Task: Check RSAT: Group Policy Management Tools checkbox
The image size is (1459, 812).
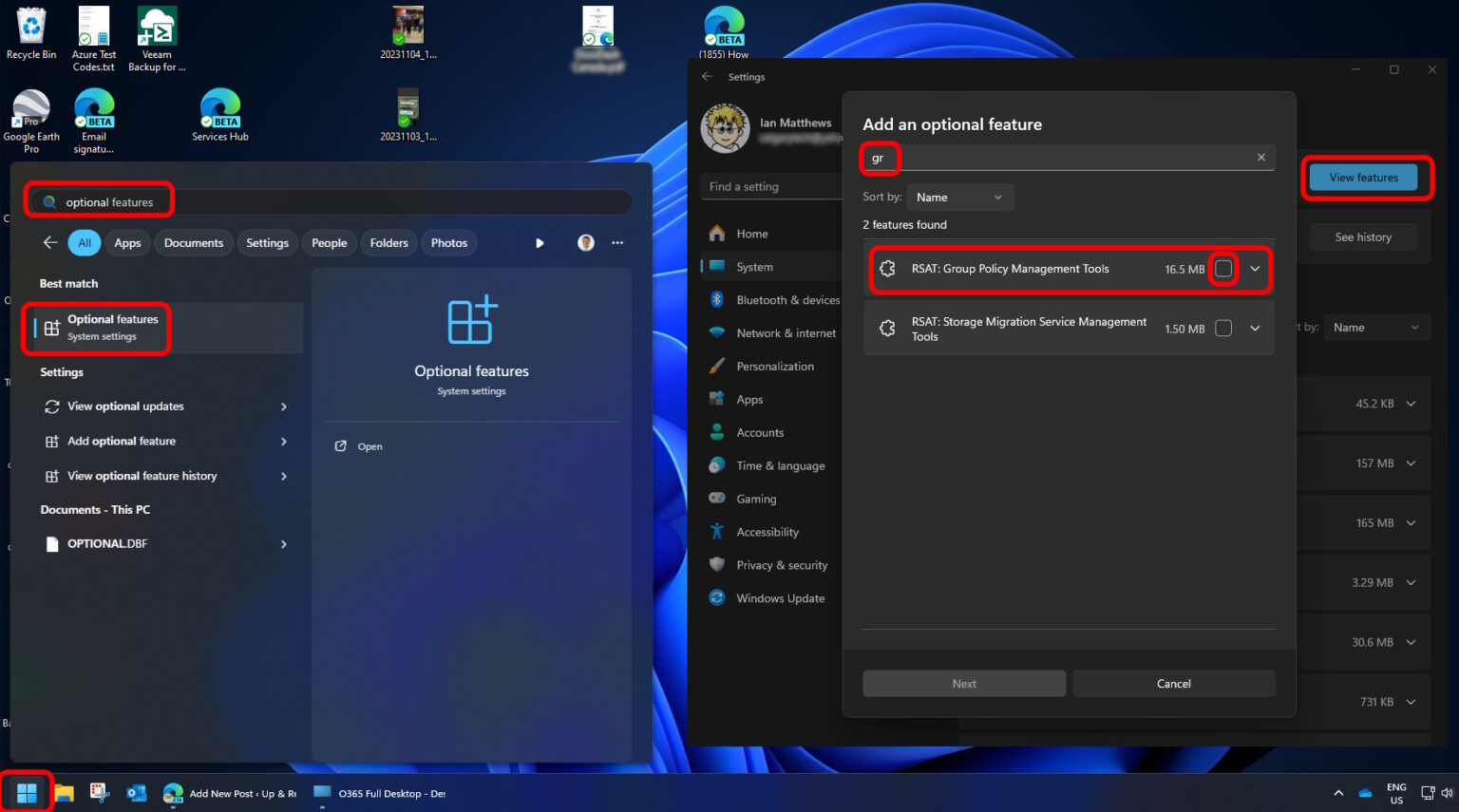Action: (x=1223, y=269)
